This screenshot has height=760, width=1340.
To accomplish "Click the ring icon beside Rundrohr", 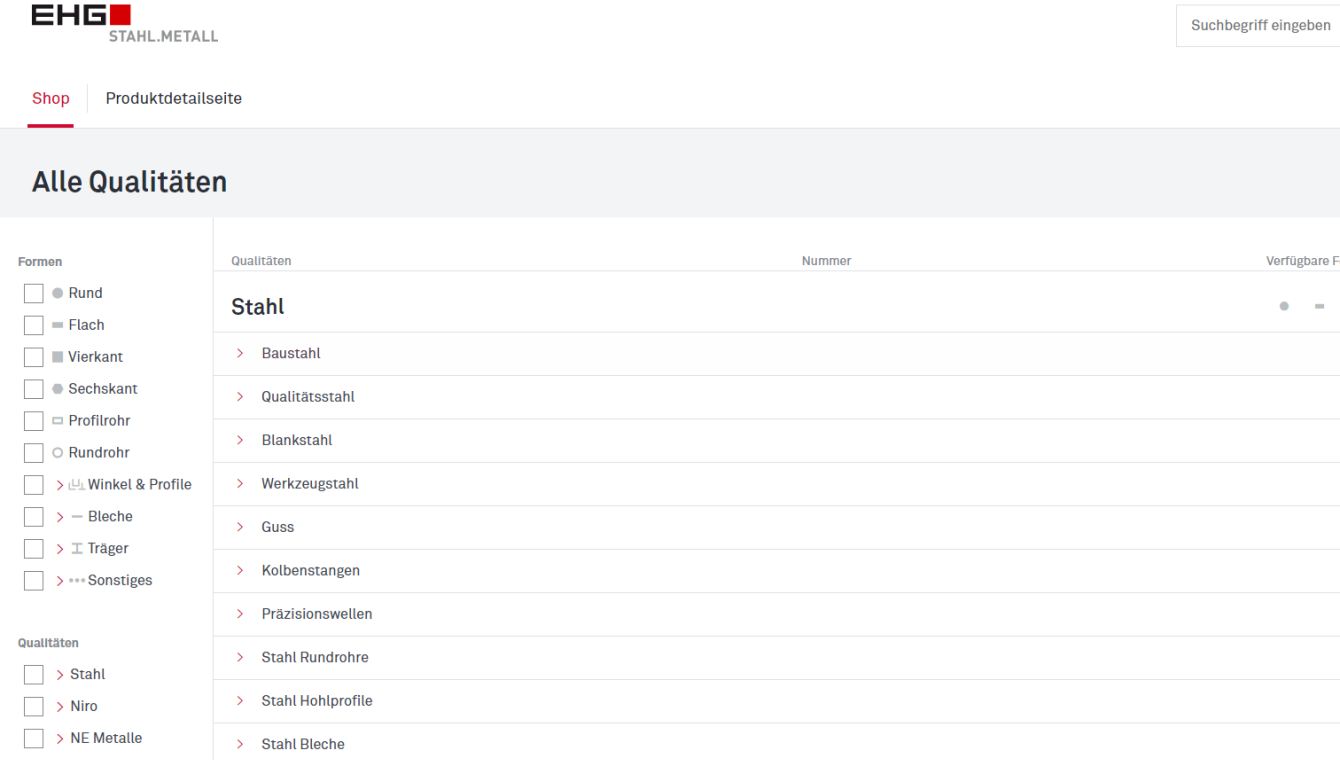I will [57, 453].
